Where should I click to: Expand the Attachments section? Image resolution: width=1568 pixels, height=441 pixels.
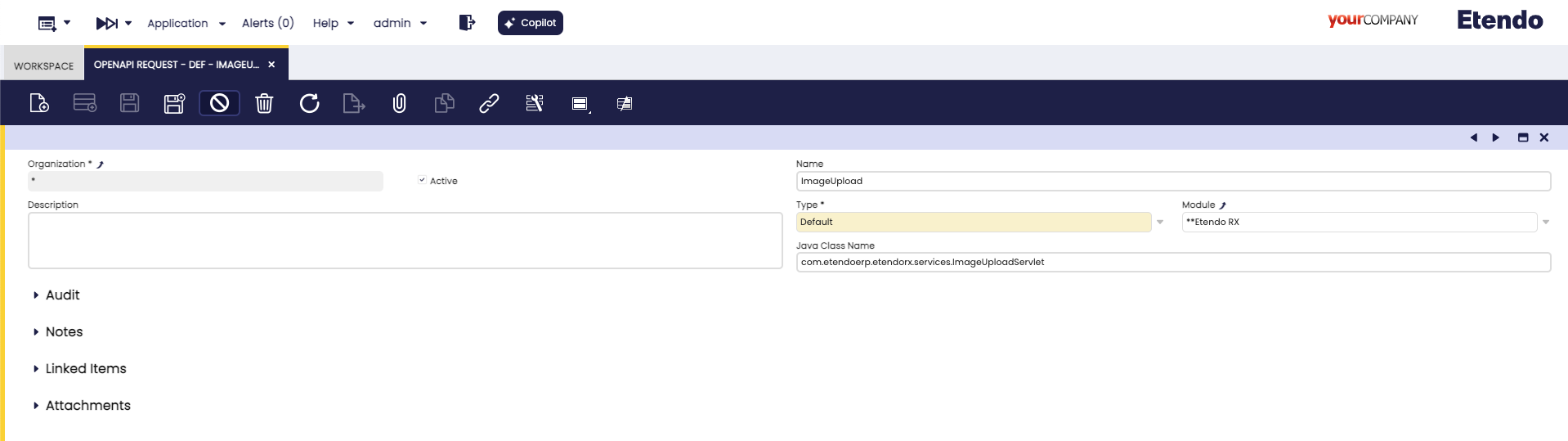(x=82, y=405)
